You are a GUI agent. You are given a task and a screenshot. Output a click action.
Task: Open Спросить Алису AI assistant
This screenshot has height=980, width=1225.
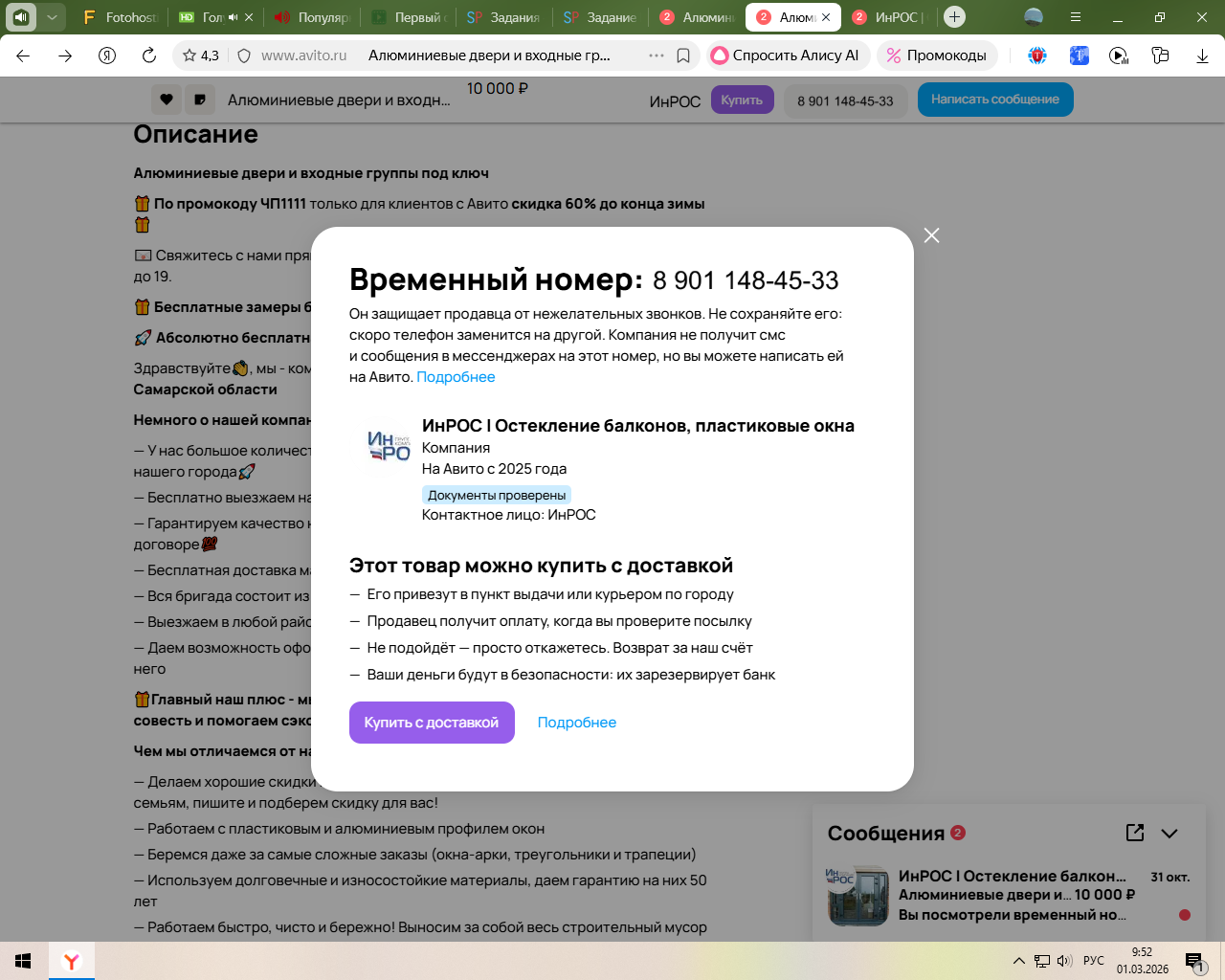click(787, 56)
